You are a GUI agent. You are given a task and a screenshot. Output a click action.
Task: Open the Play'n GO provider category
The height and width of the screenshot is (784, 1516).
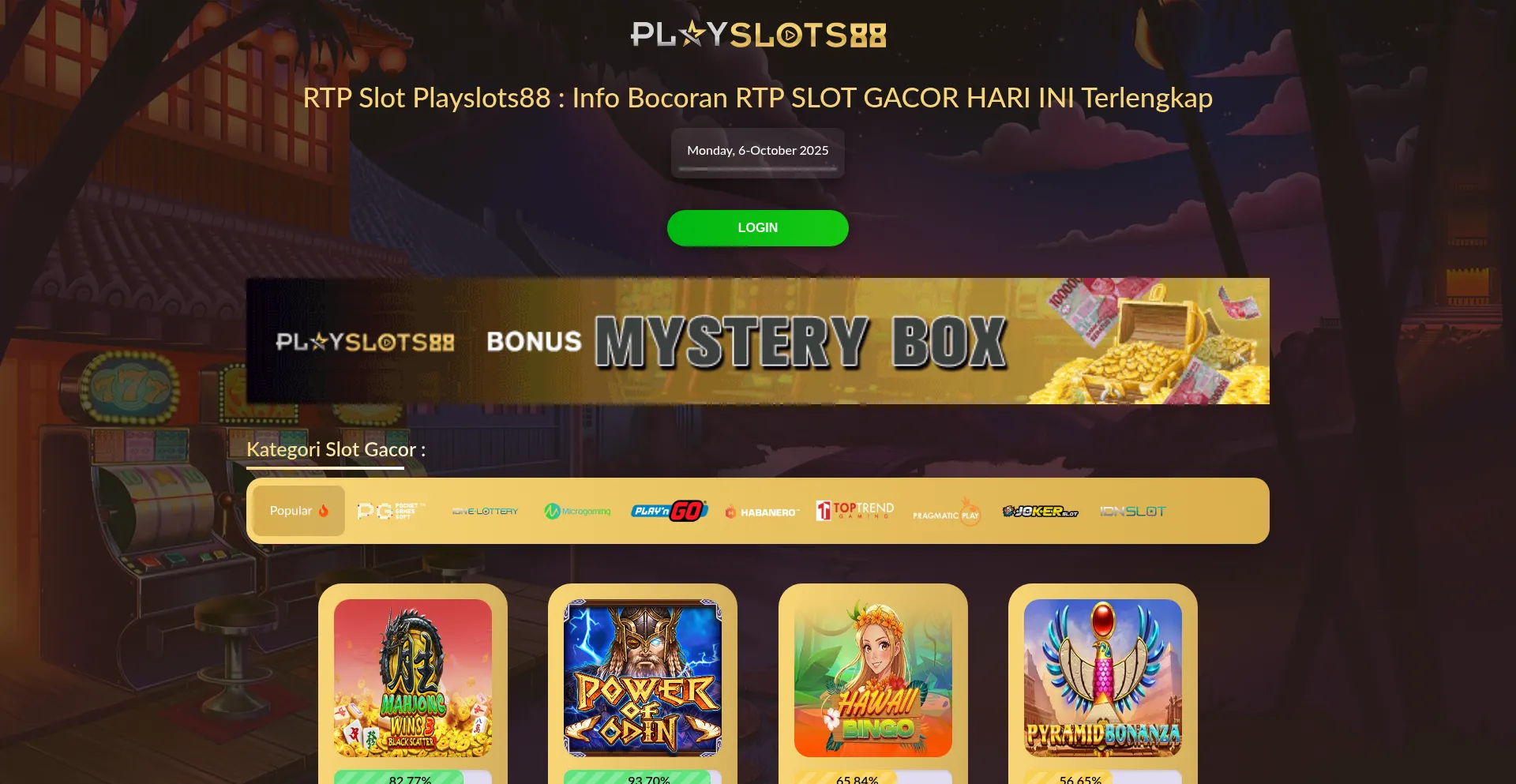[670, 511]
